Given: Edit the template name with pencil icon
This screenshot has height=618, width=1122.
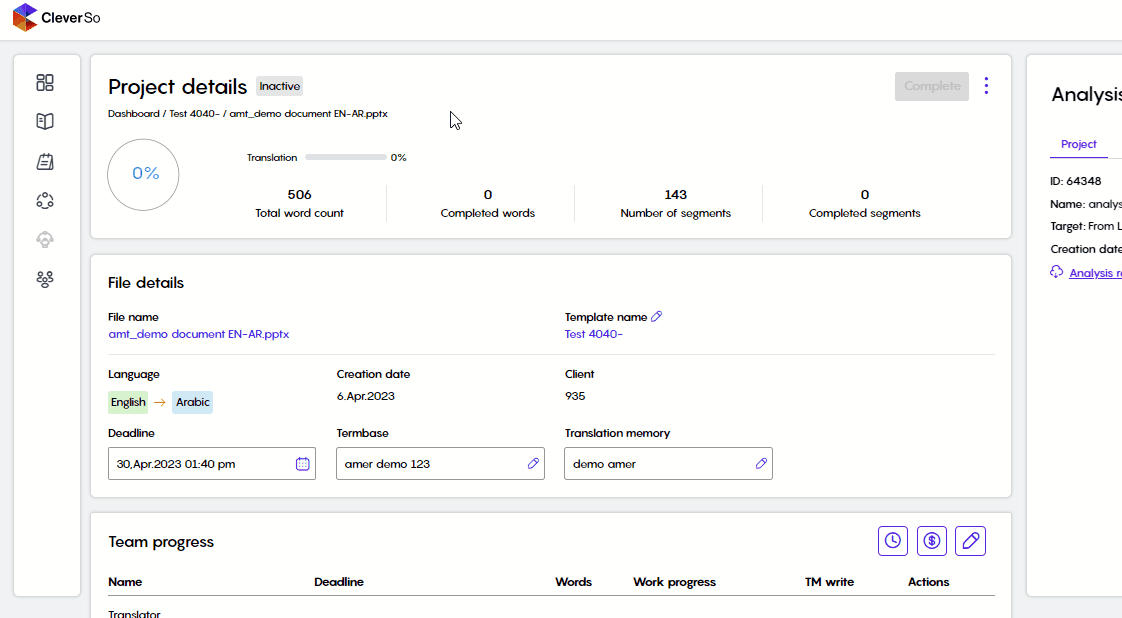Looking at the screenshot, I should pos(656,316).
